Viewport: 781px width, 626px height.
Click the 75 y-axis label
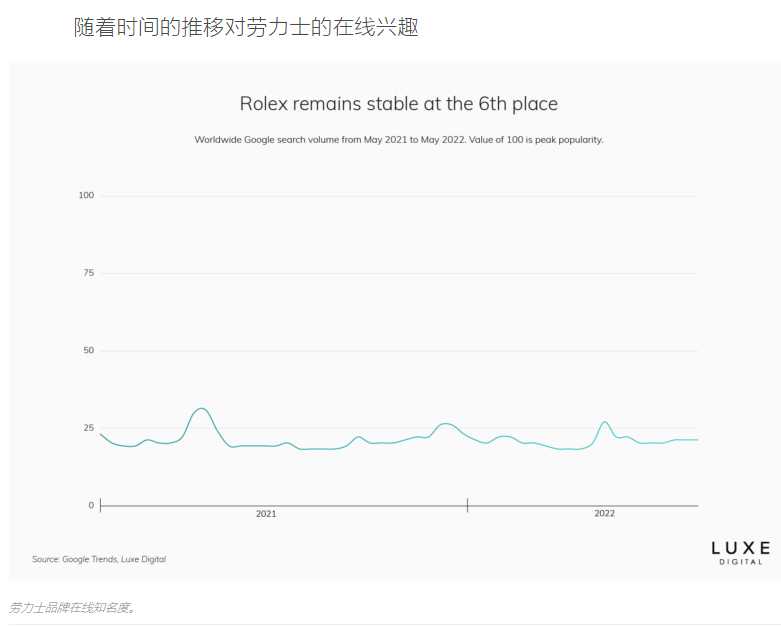tap(87, 273)
